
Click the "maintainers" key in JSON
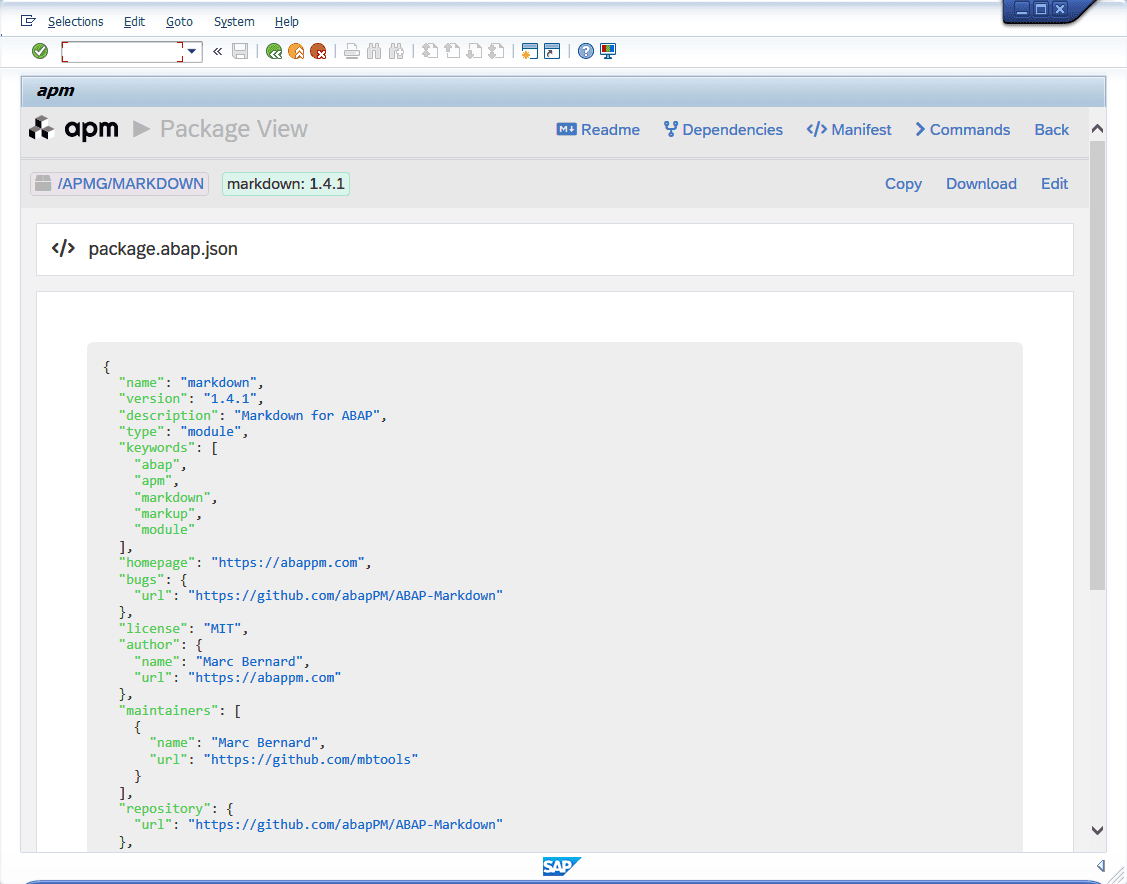(x=168, y=711)
